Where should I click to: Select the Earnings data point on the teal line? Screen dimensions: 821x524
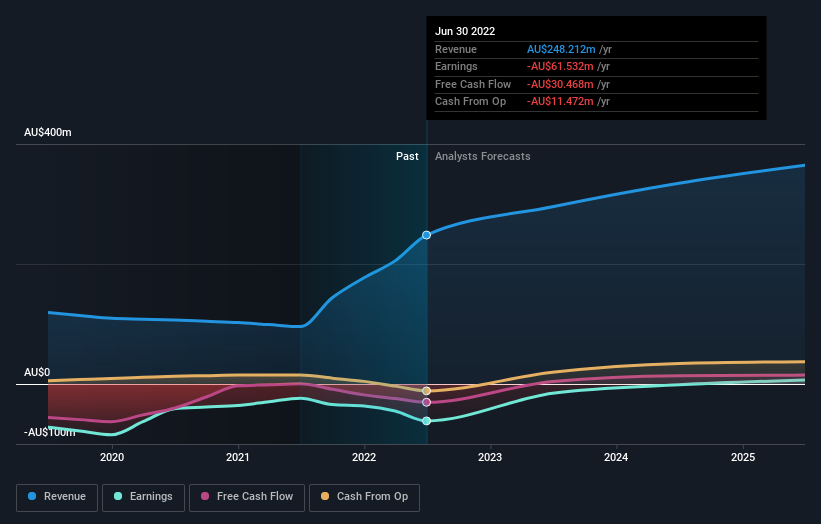427,421
